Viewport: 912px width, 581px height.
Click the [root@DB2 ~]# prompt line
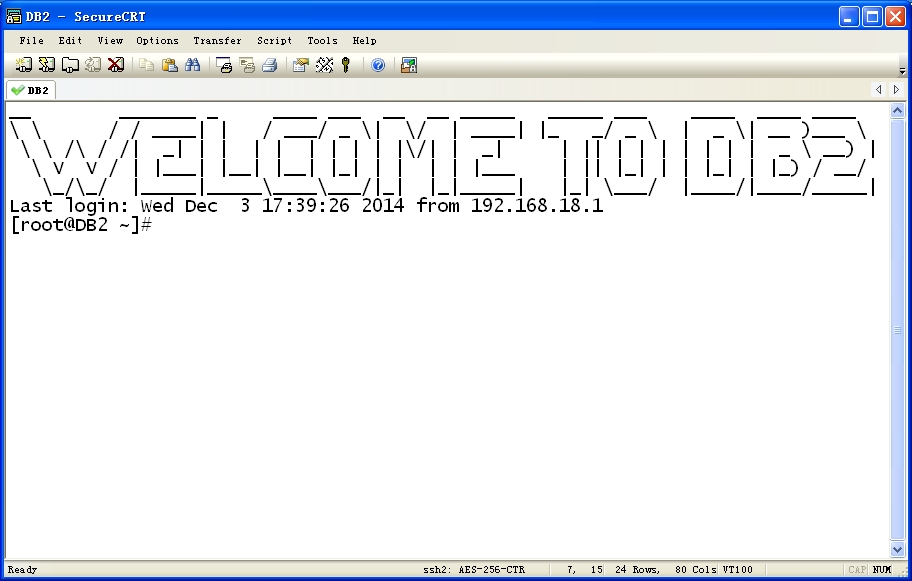(x=81, y=224)
